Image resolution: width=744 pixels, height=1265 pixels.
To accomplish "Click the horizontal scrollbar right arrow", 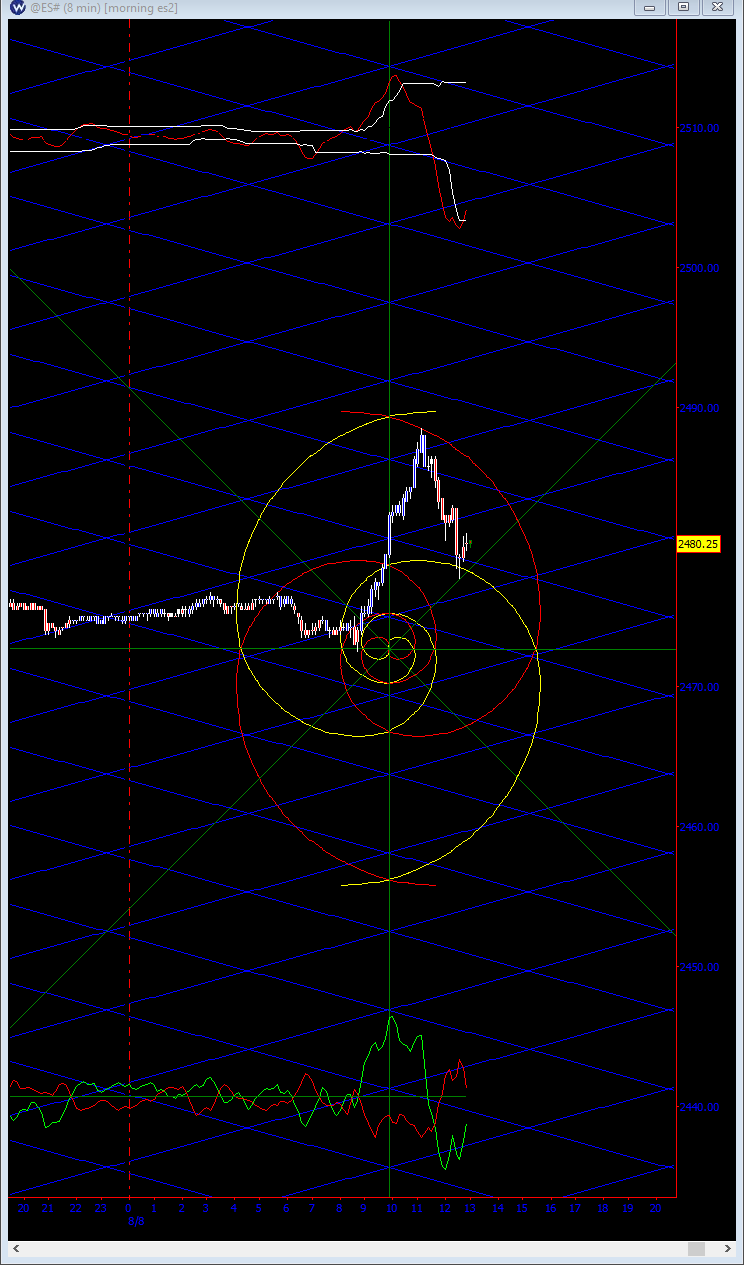I will (727, 1248).
